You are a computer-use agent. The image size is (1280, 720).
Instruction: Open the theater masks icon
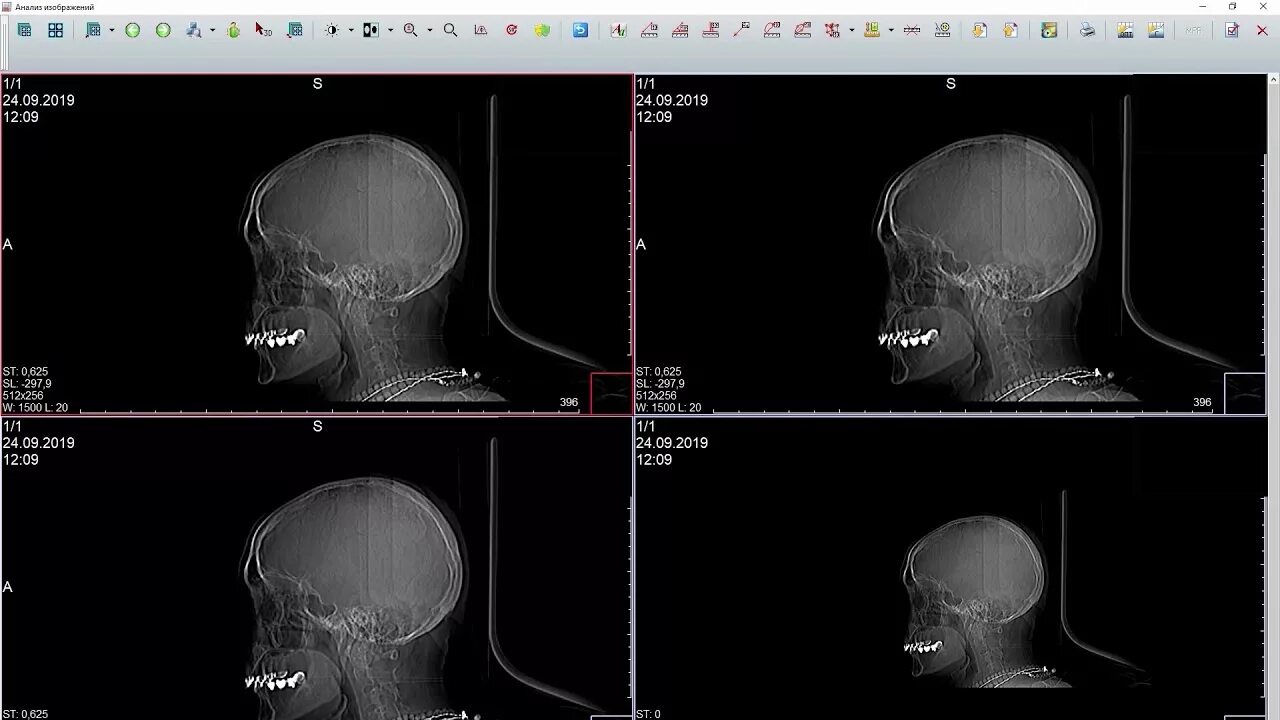542,30
